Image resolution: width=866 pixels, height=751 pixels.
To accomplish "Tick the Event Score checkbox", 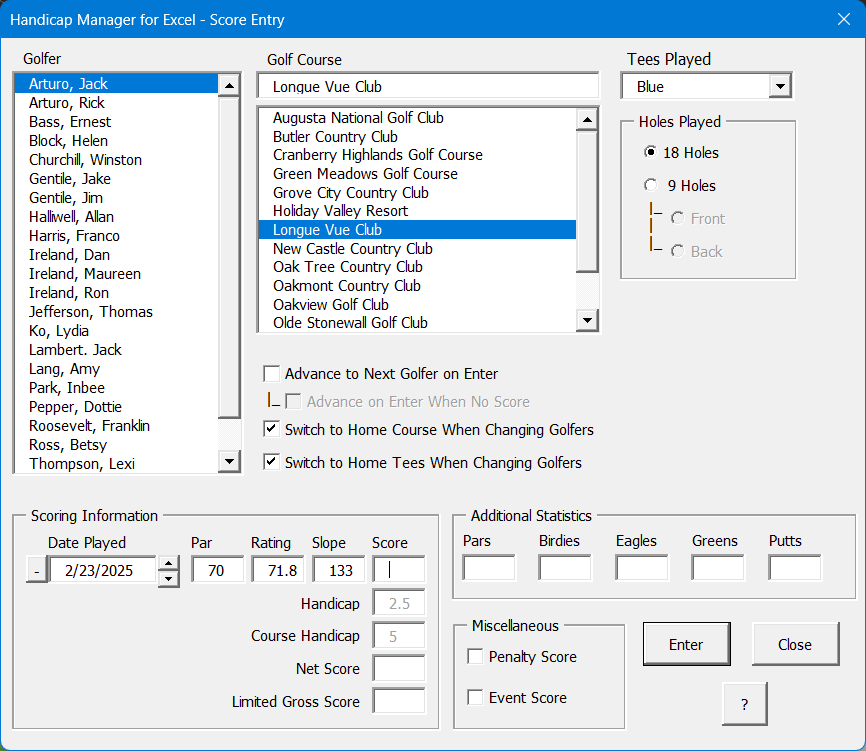I will click(475, 697).
